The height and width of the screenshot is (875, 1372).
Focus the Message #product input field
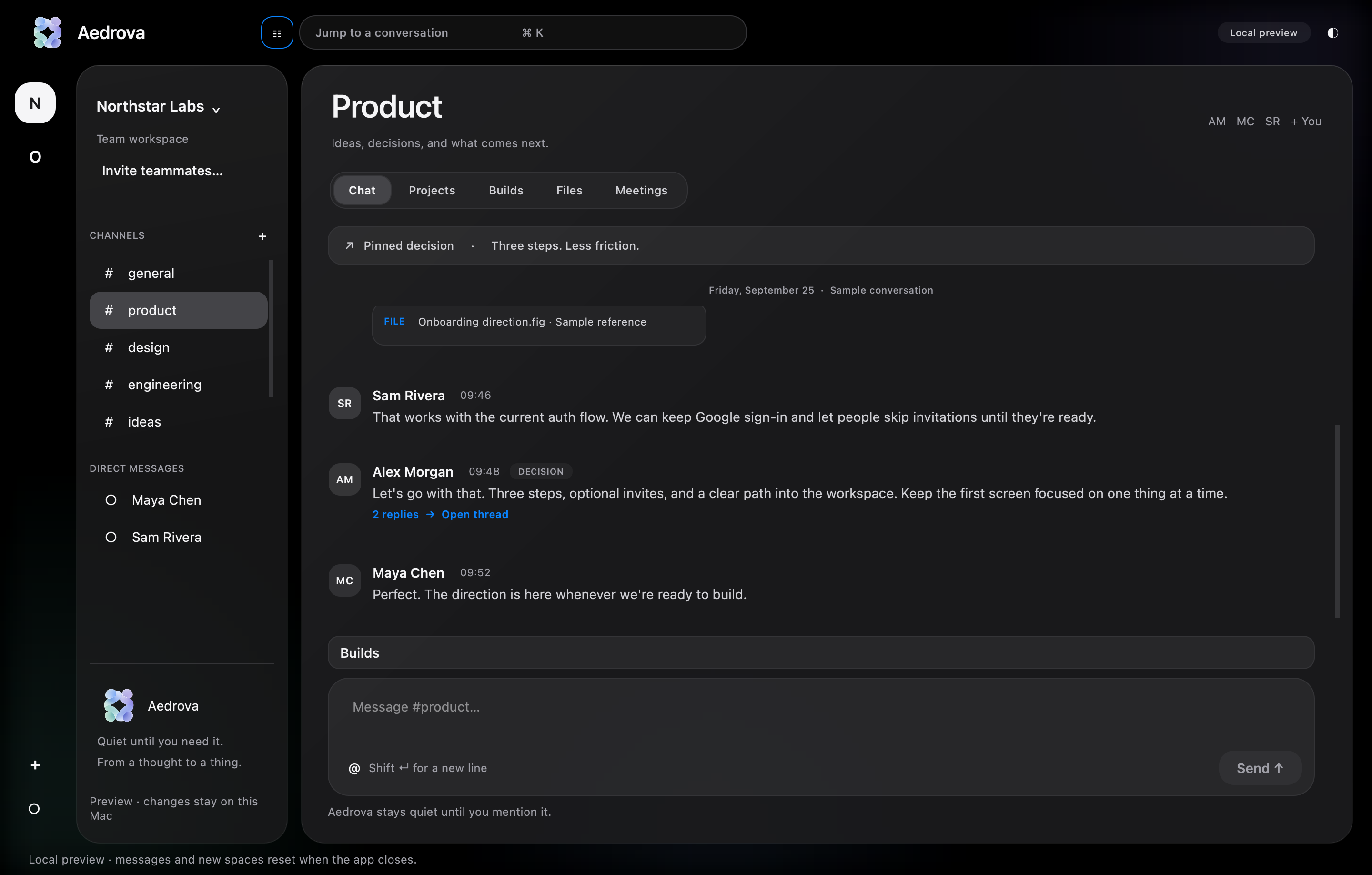821,707
